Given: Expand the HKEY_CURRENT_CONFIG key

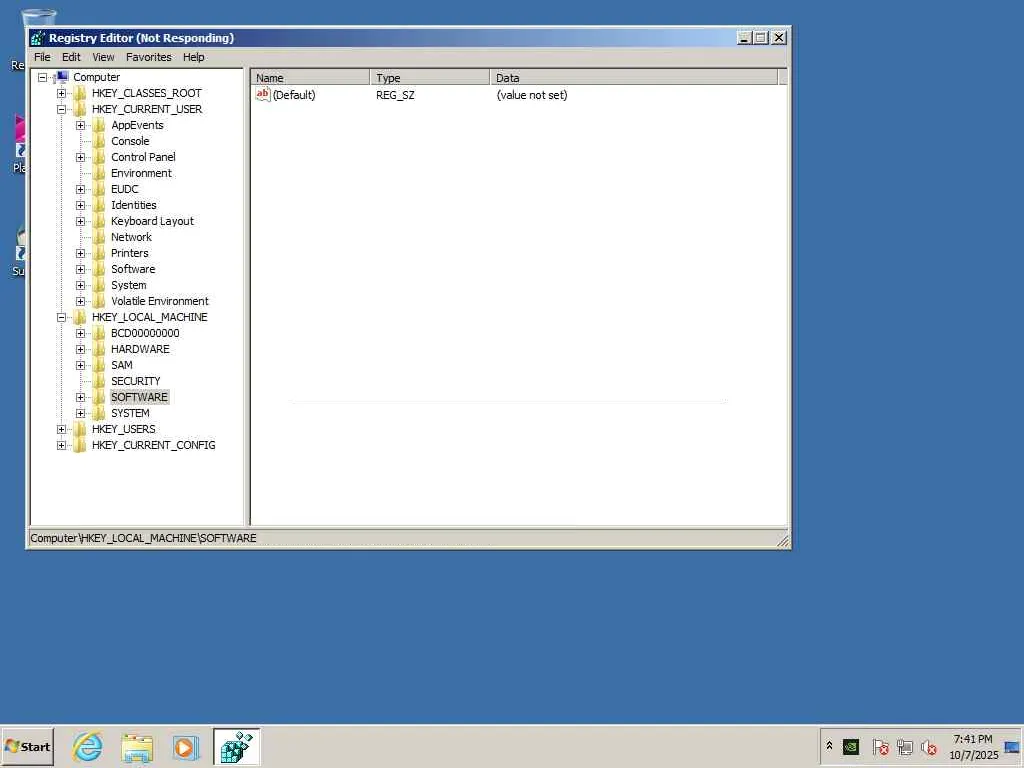Looking at the screenshot, I should point(61,445).
